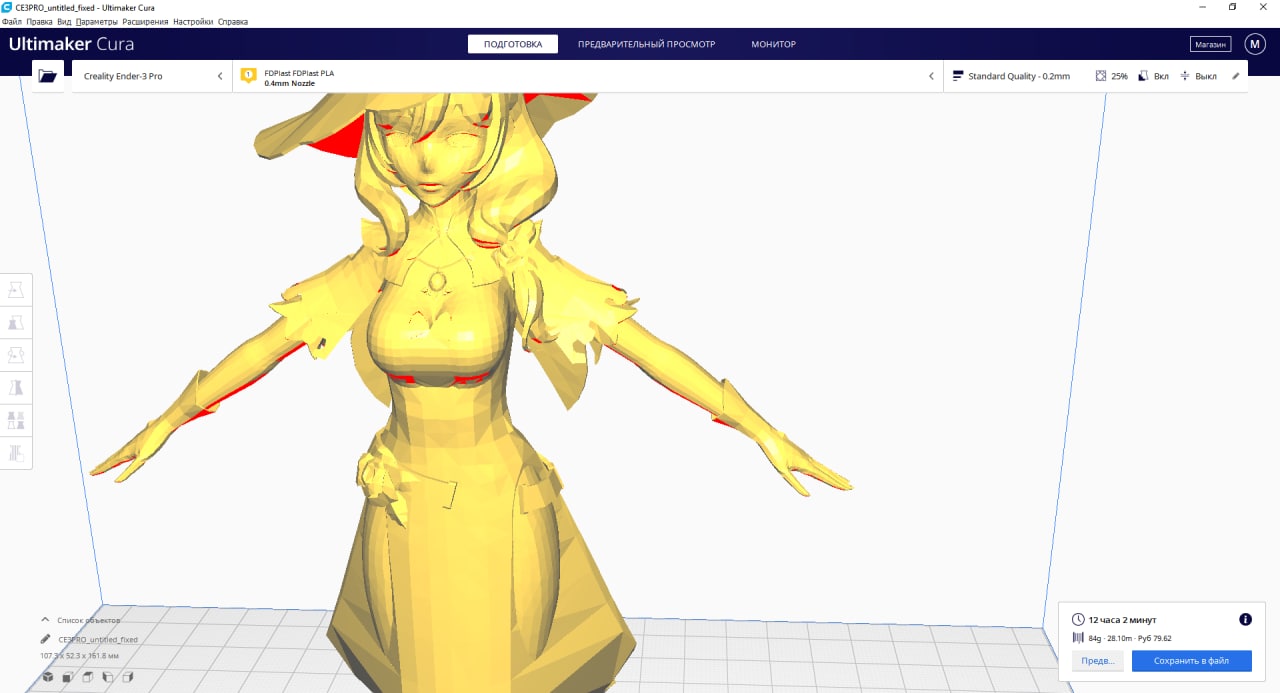The image size is (1280, 693).
Task: Click pencil icon beside CE3PRO_untitled_fixed
Action: point(45,639)
